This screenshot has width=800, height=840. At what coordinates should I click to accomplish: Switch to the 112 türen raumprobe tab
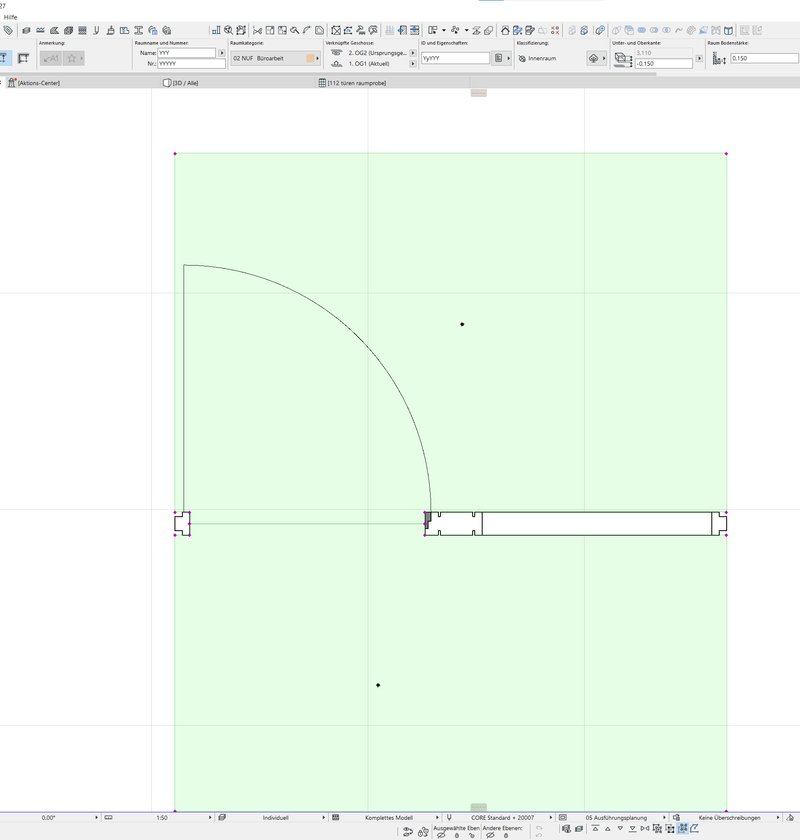357,83
